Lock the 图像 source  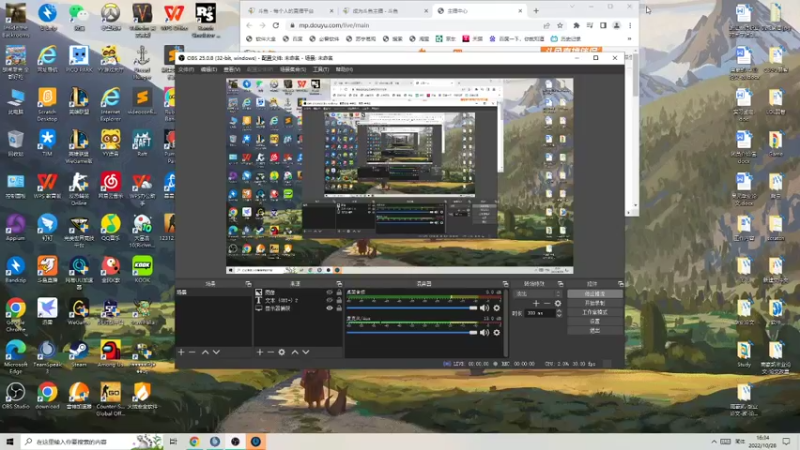[339, 292]
